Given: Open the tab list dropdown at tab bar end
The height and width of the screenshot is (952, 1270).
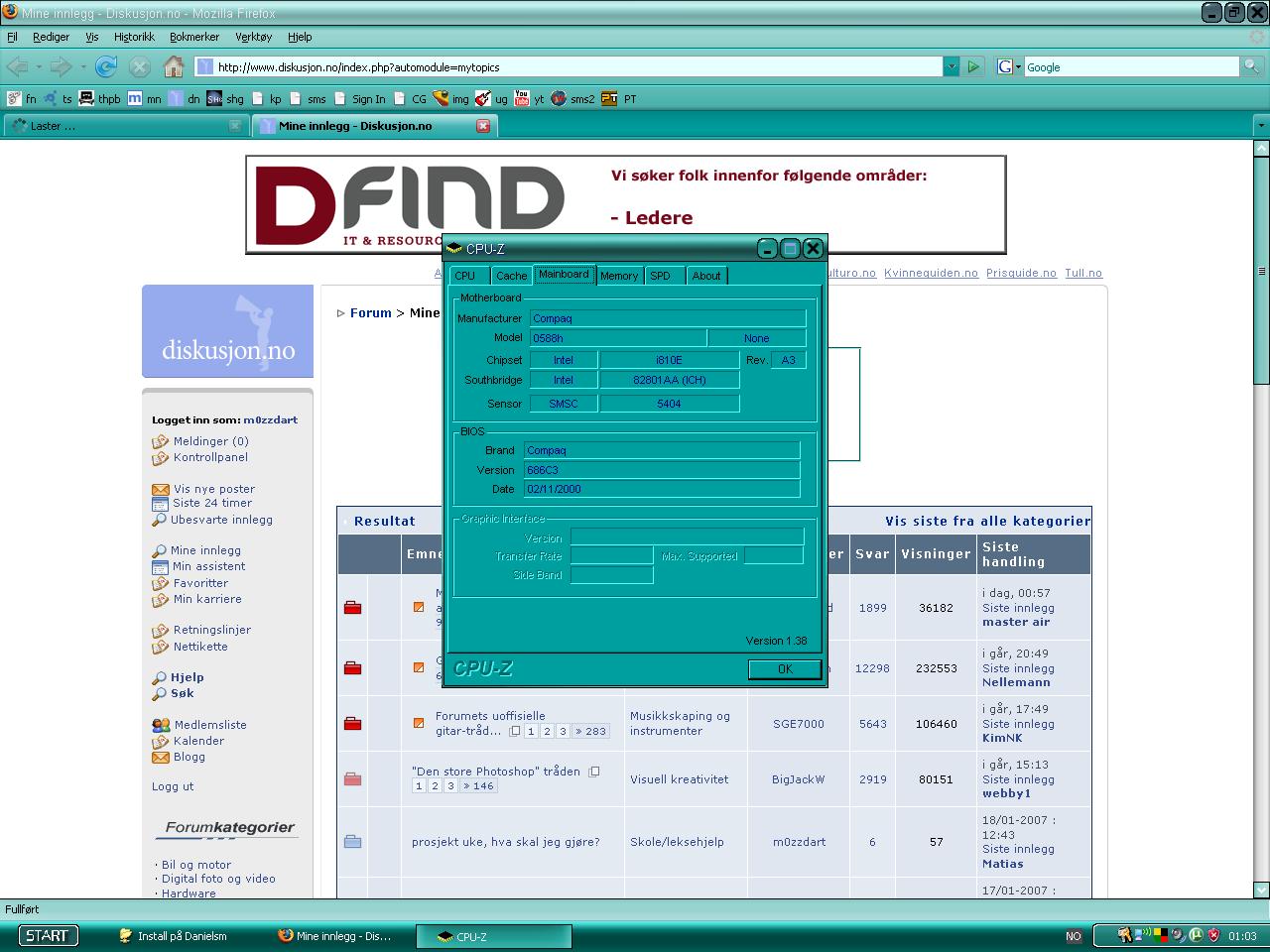Looking at the screenshot, I should coord(1261,126).
